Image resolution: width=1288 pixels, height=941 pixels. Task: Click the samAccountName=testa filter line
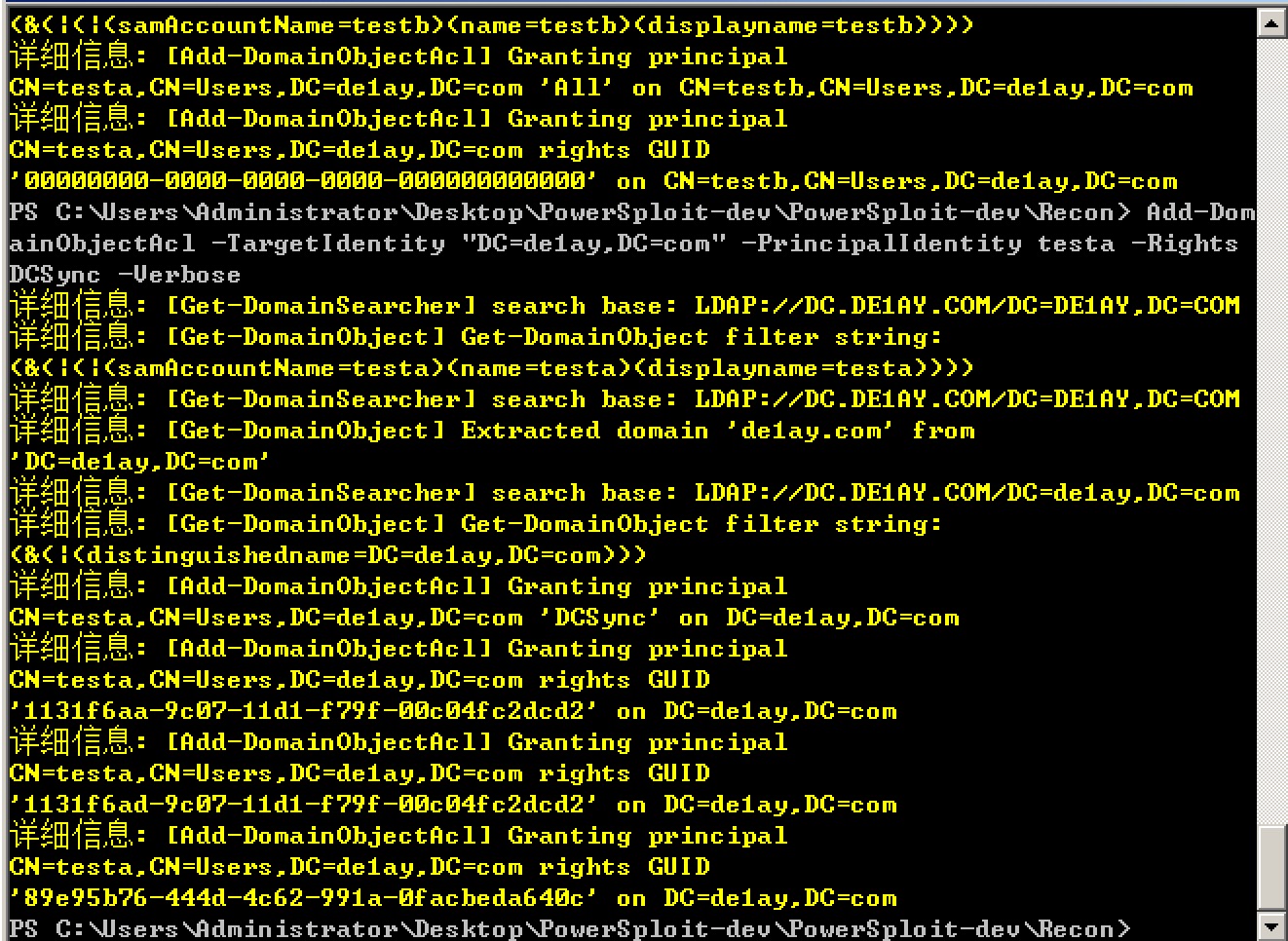tap(491, 367)
